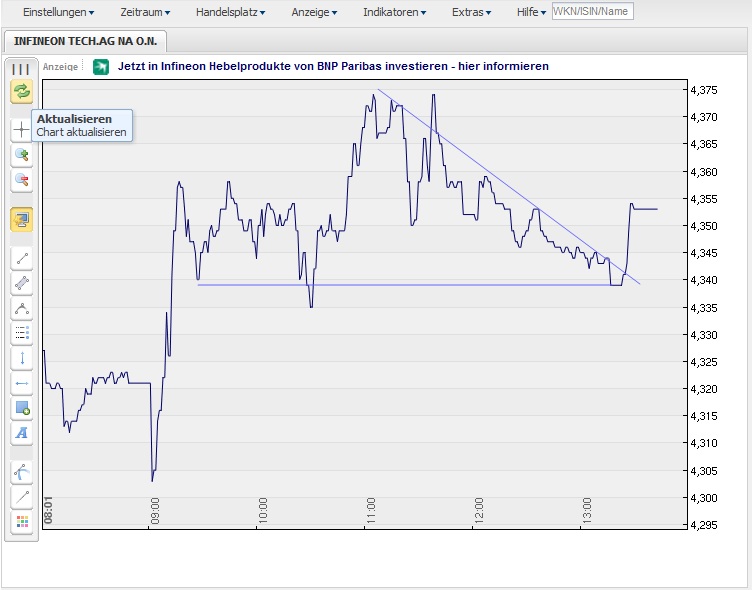Viewport: 752px width, 590px height.
Task: Click the WKN/ISIN/Name search field
Action: [x=592, y=12]
